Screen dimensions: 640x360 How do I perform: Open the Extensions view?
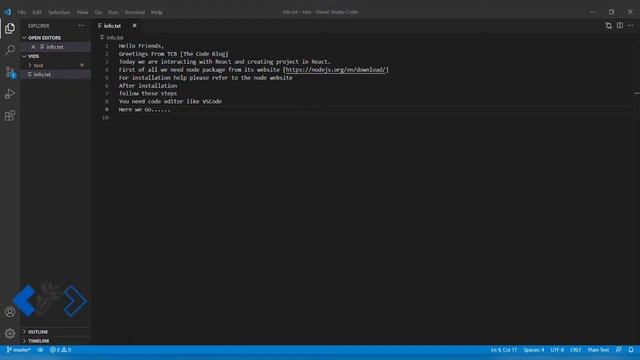(x=10, y=116)
